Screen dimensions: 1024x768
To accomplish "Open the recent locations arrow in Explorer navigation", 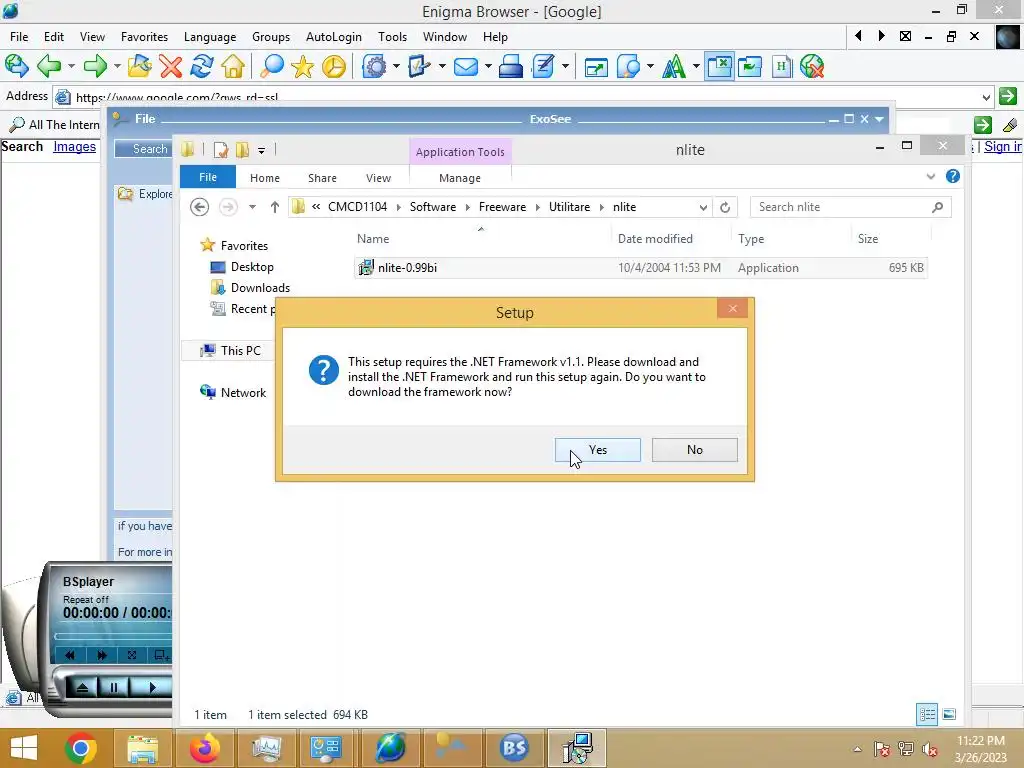I will (x=252, y=207).
